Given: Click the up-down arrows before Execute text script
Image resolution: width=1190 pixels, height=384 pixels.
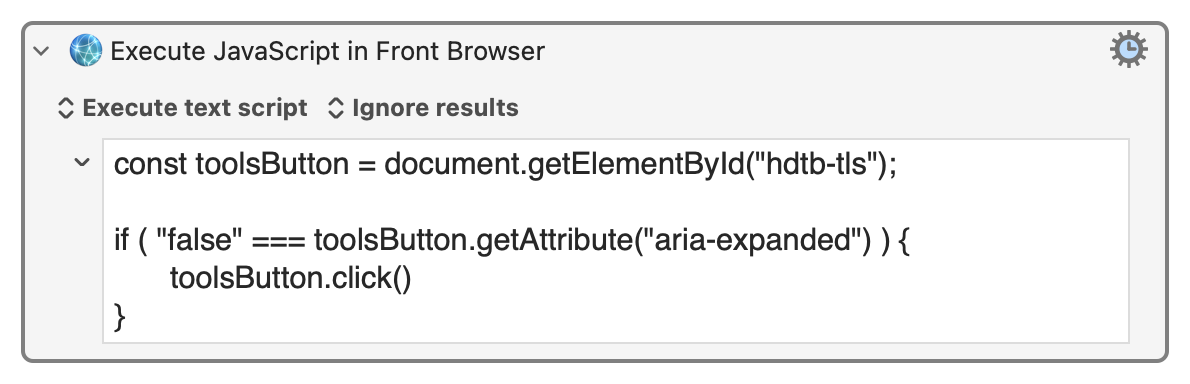Looking at the screenshot, I should pos(66,108).
